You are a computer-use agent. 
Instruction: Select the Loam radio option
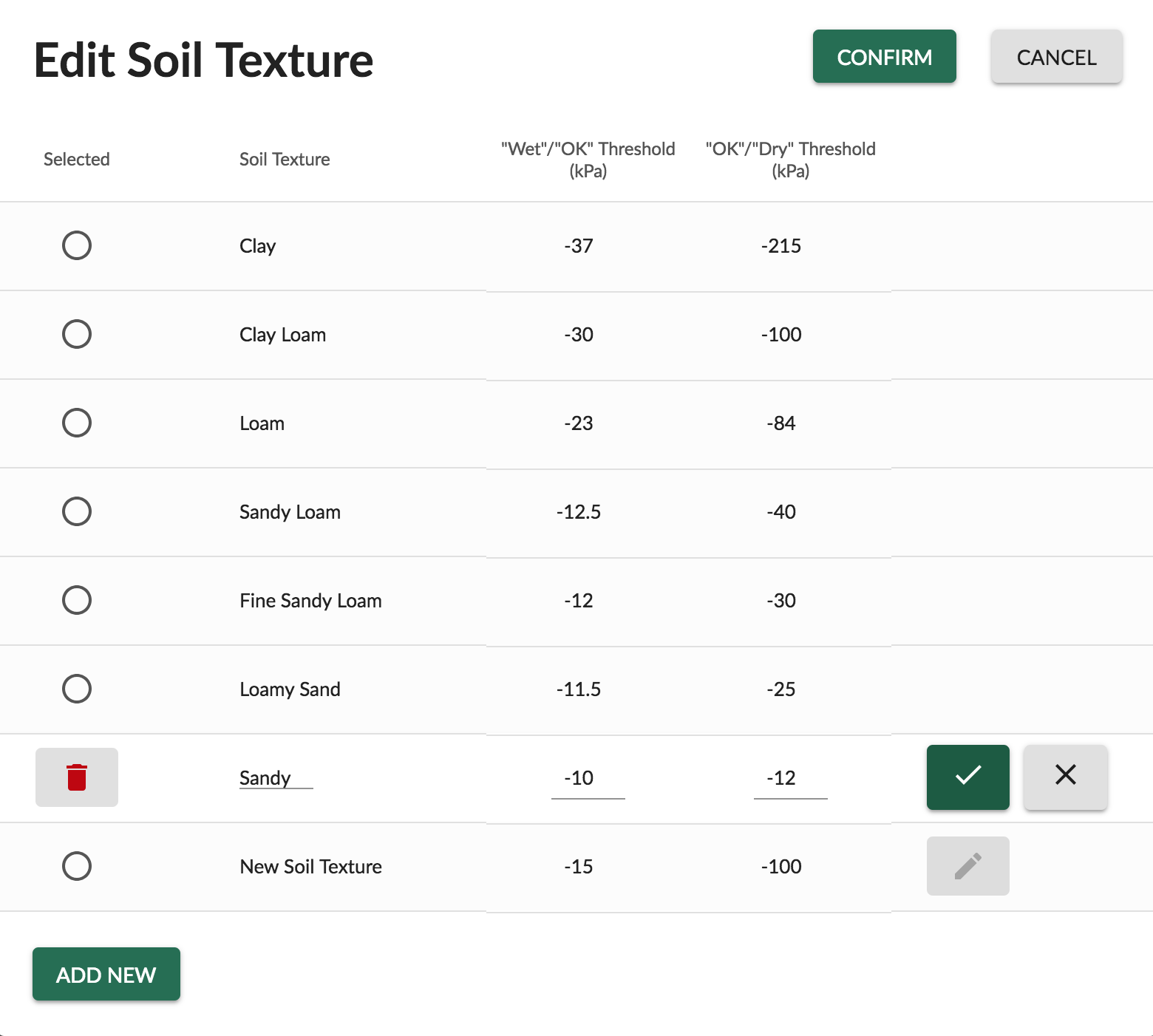pos(77,423)
